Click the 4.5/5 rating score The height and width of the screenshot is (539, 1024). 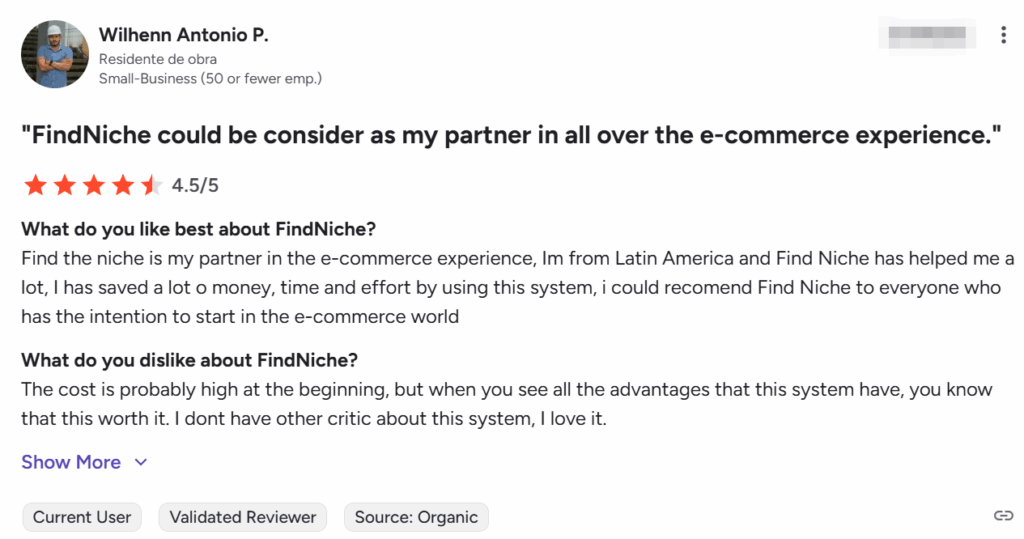click(195, 185)
